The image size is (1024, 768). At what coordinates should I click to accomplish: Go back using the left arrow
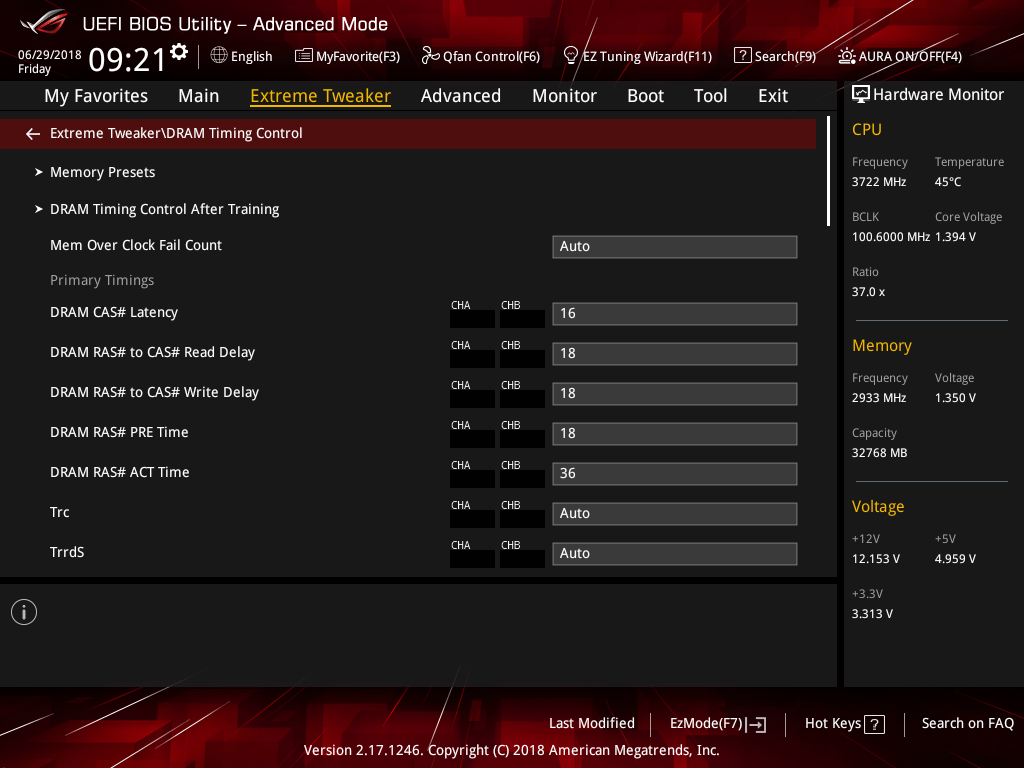33,134
